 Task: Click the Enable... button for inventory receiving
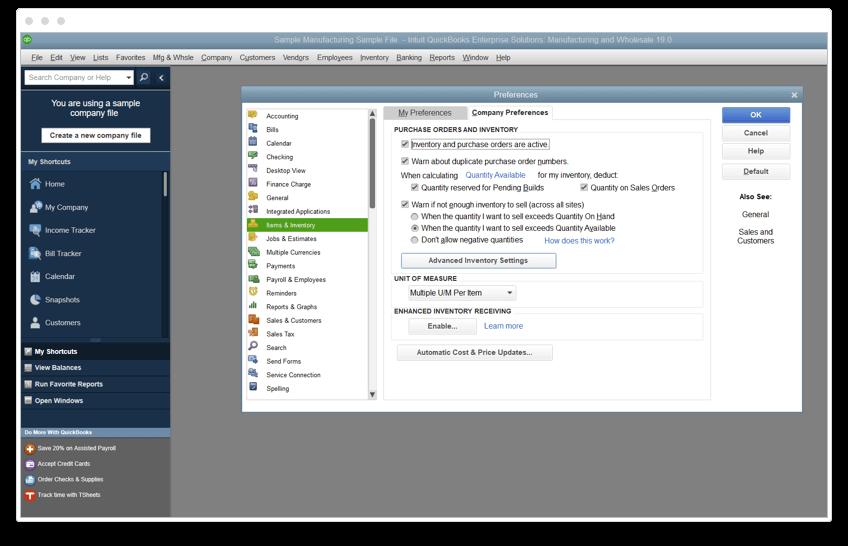coord(442,327)
